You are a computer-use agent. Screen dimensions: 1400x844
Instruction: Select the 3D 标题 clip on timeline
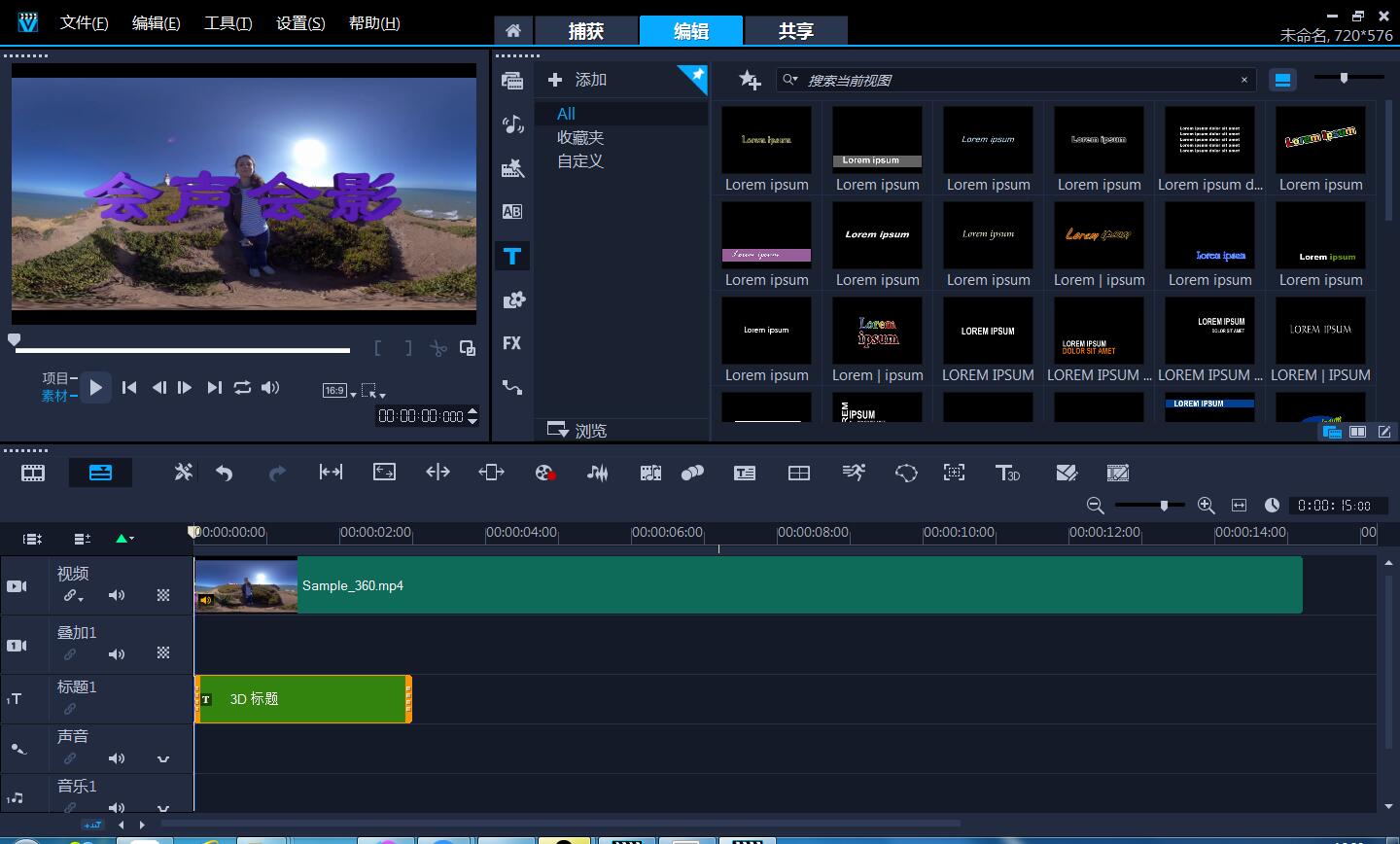click(x=303, y=698)
